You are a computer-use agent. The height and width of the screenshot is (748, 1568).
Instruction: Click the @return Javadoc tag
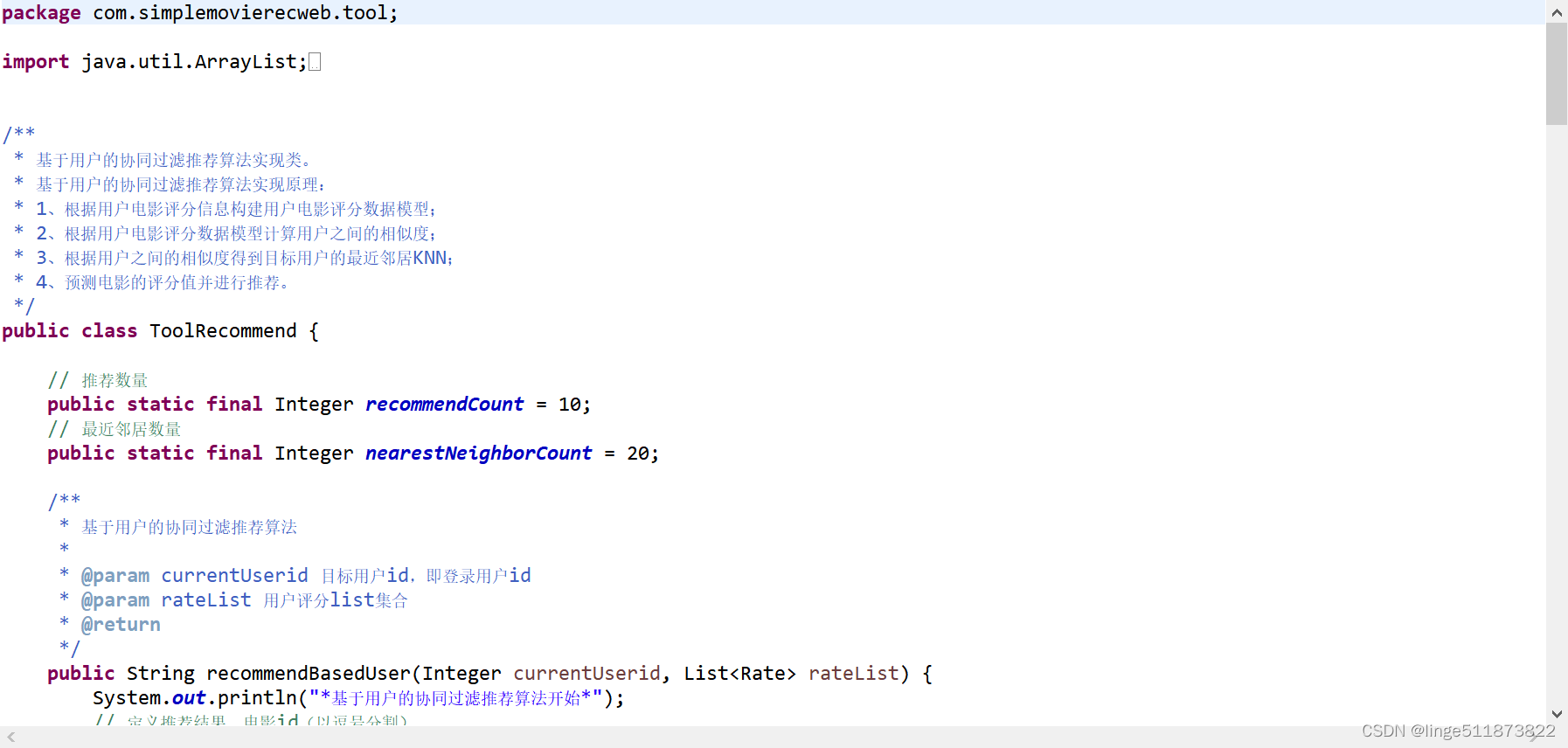tap(121, 625)
